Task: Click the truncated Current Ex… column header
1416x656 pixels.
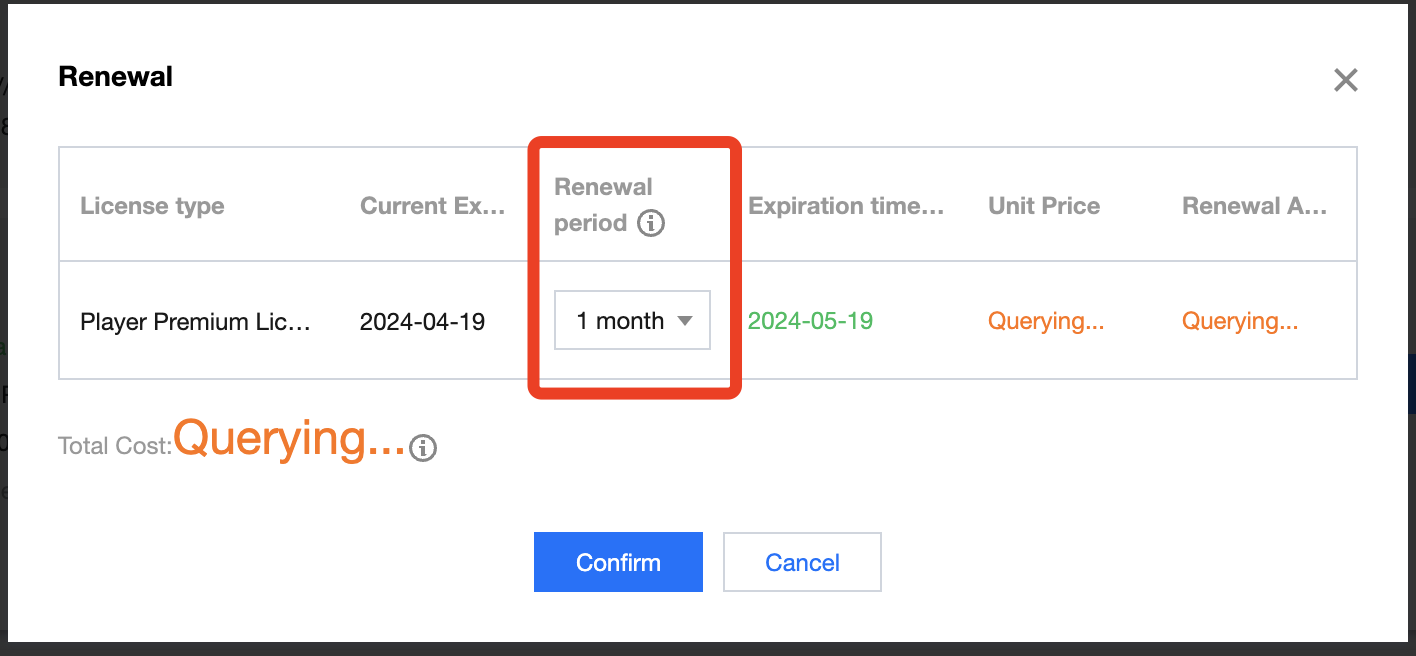Action: (433, 206)
